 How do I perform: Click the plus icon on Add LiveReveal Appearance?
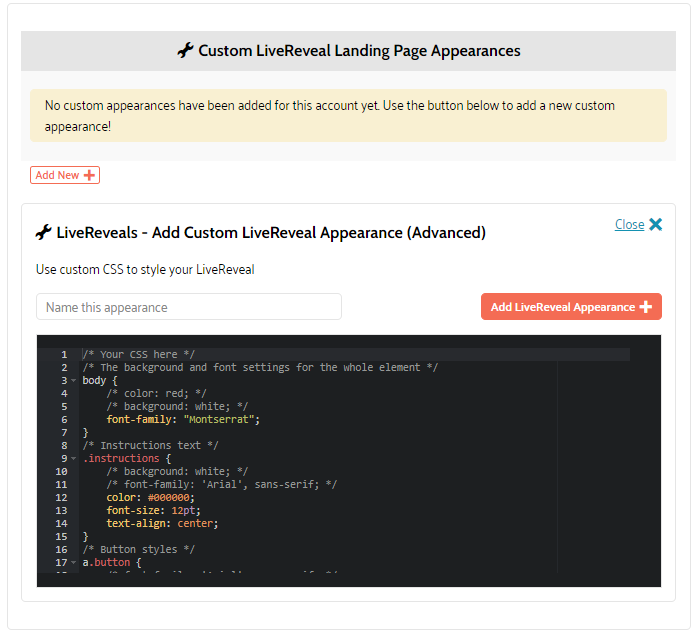[645, 307]
